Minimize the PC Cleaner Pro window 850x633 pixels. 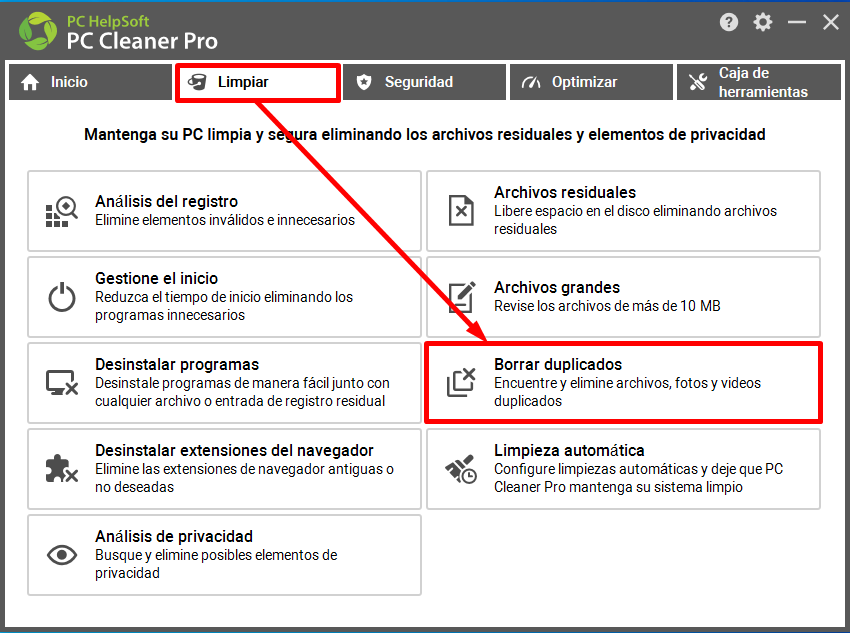point(796,22)
